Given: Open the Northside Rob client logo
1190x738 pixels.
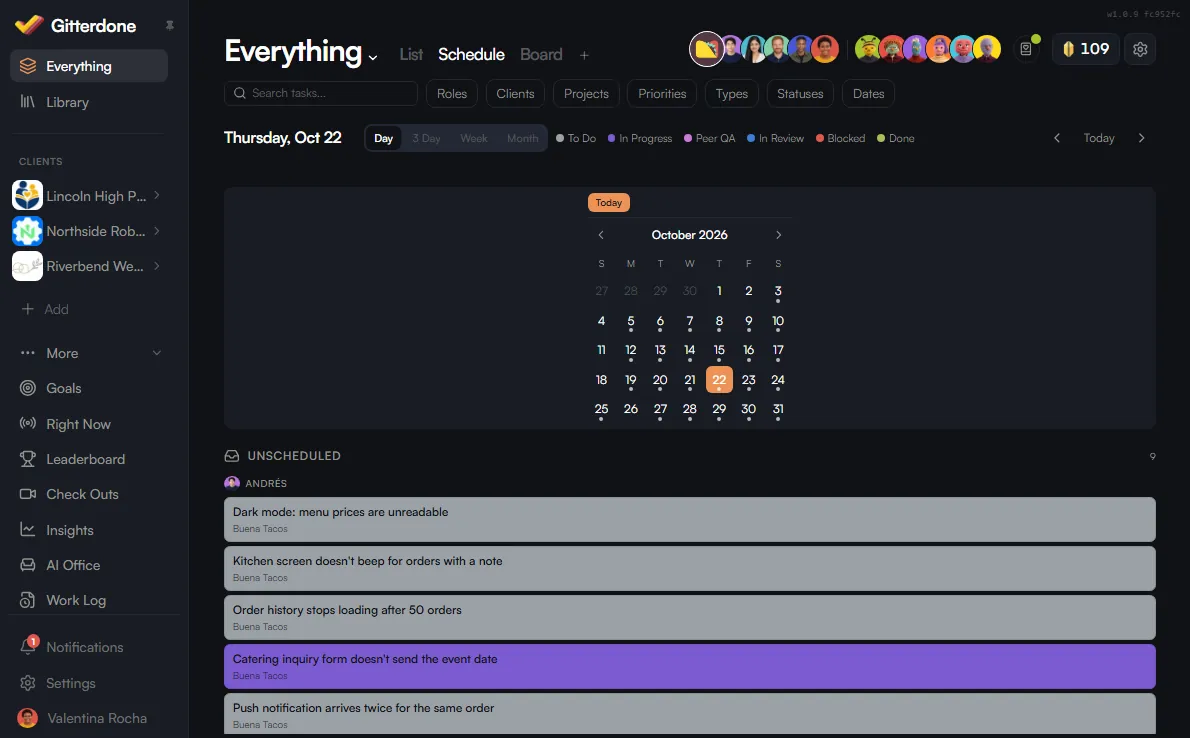Looking at the screenshot, I should click(x=27, y=231).
